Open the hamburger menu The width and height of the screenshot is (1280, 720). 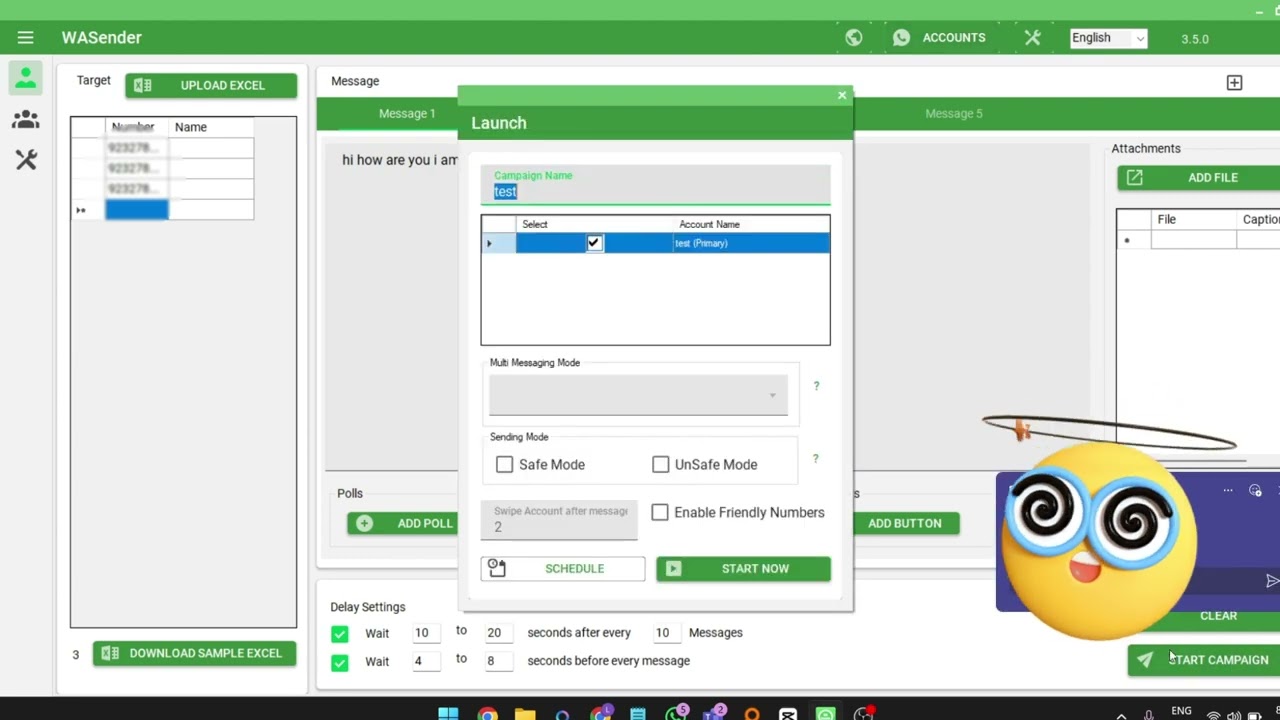(25, 38)
